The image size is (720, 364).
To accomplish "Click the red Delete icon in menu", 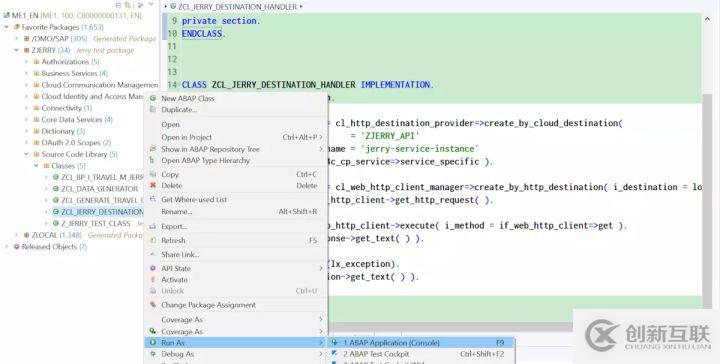I will coord(153,185).
